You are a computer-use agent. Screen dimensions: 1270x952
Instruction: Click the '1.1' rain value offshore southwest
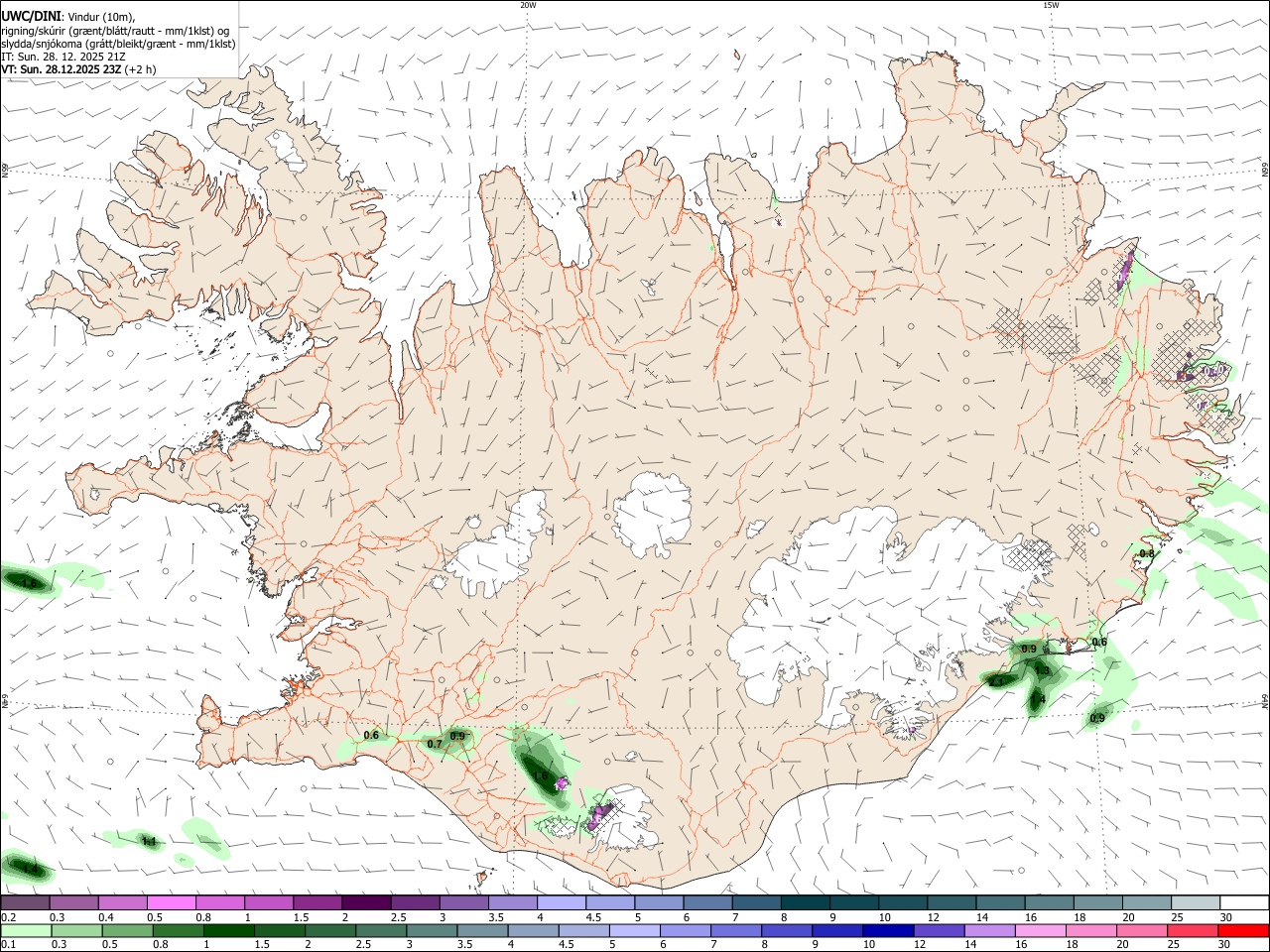(x=150, y=842)
